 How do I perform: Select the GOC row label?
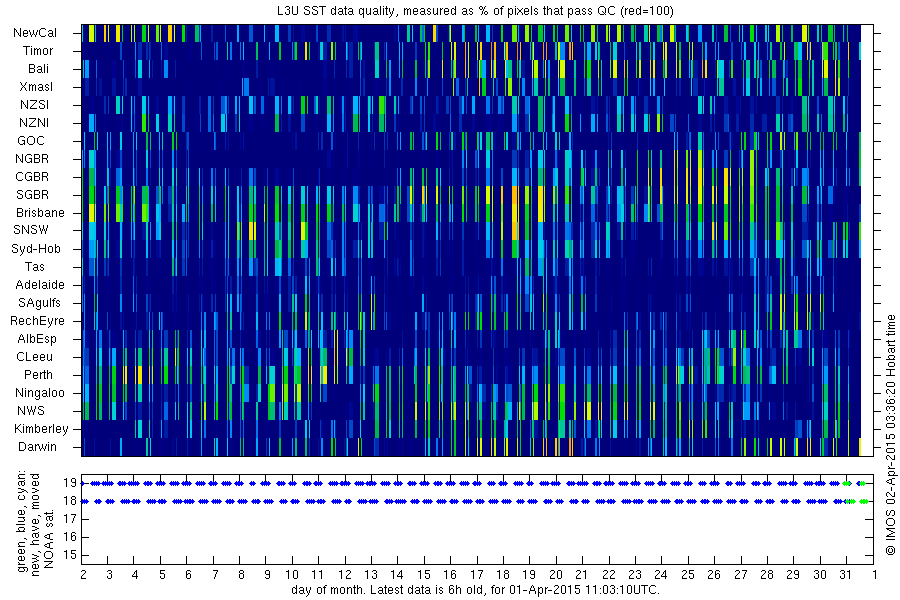point(30,141)
